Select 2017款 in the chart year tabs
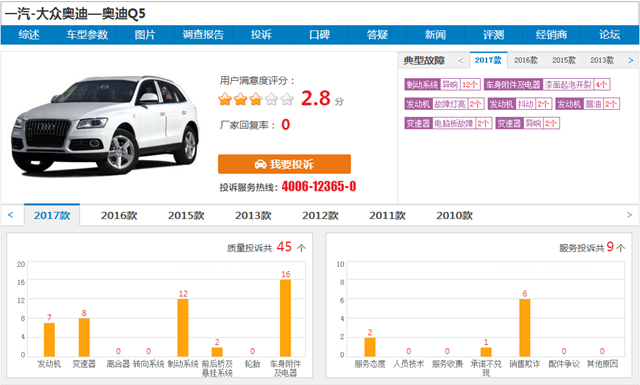The width and height of the screenshot is (640, 385). pyautogui.click(x=52, y=215)
